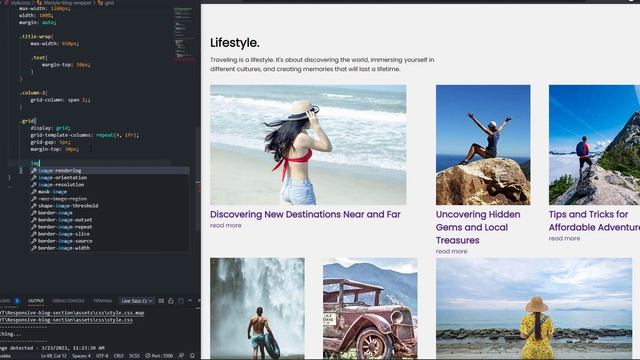The height and width of the screenshot is (360, 640).
Task: Click the 'grid' selector line in the editor
Action: point(28,121)
